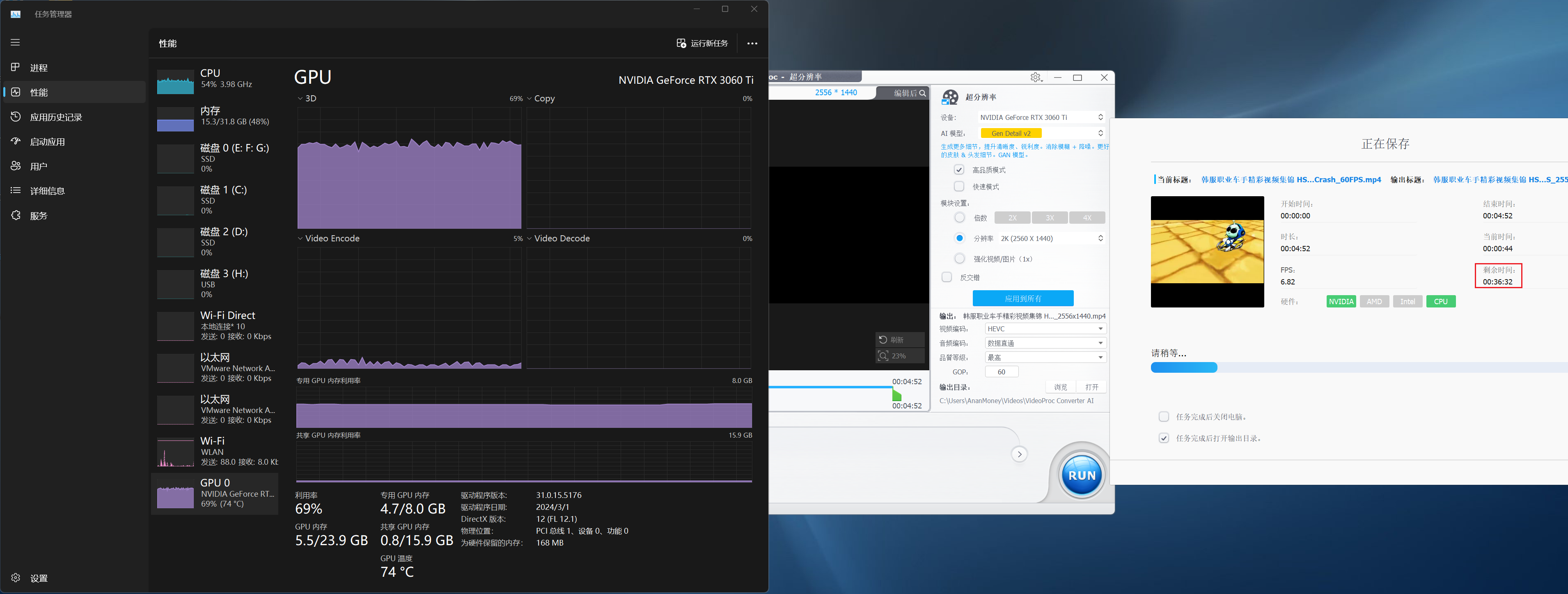Select the 性能 (Performance) page
Viewport: 1568px width, 594px height.
(74, 92)
